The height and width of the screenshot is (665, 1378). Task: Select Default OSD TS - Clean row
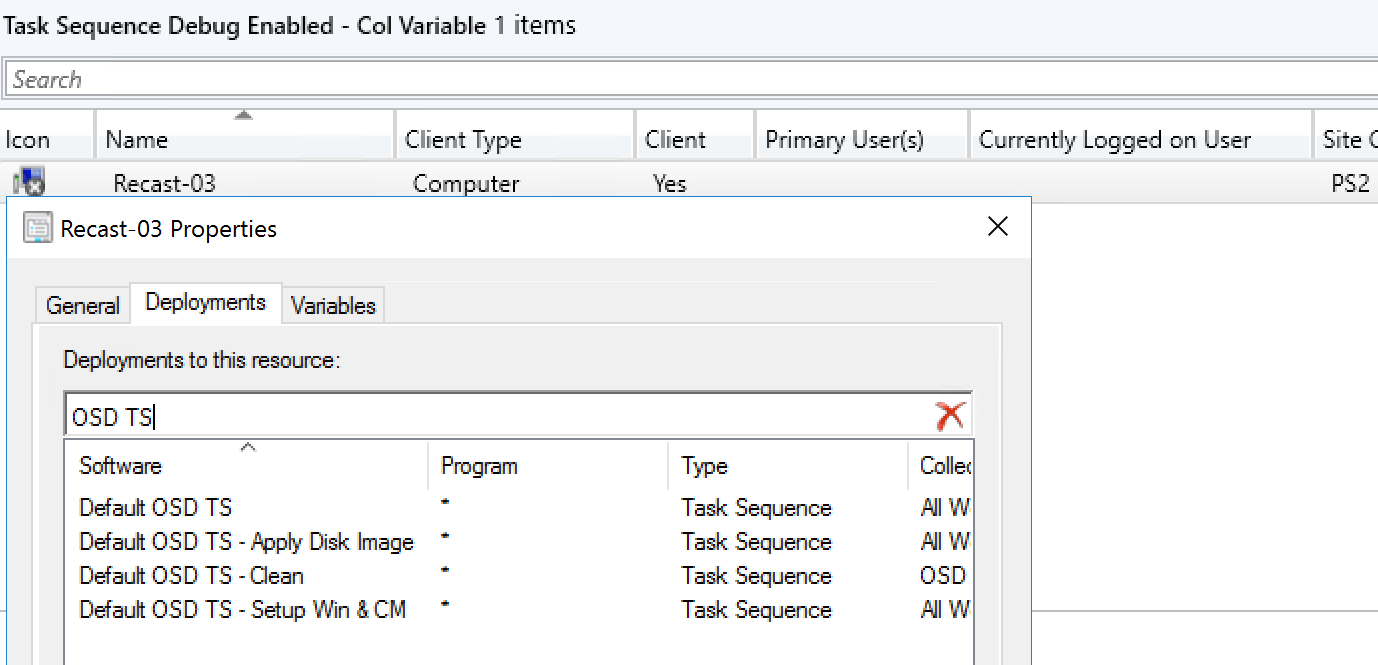point(191,576)
